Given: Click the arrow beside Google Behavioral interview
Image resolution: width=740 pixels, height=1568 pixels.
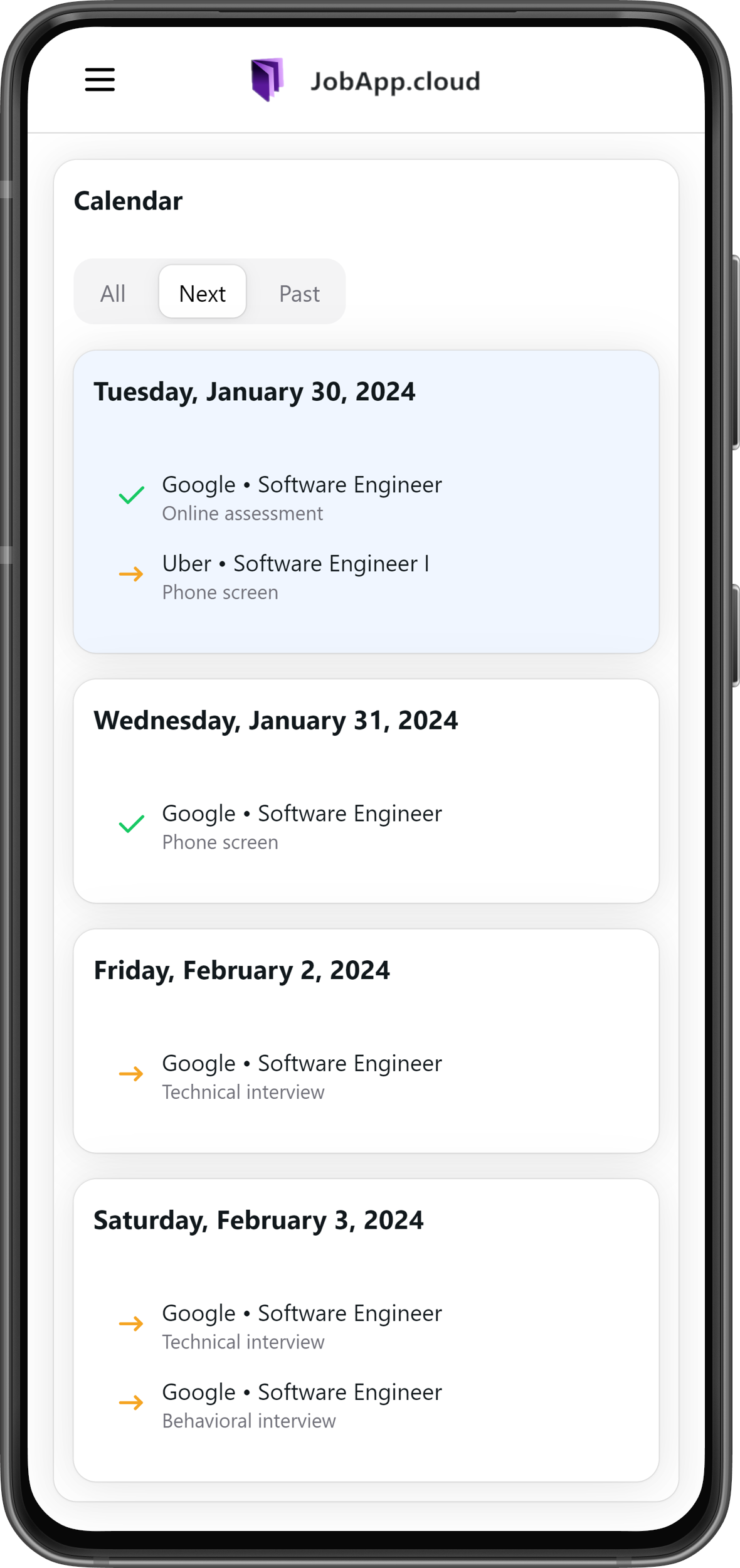Looking at the screenshot, I should [132, 1402].
